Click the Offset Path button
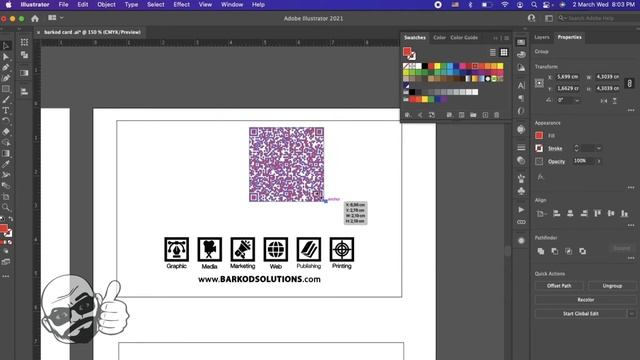Image resolution: width=640 pixels, height=360 pixels. pyautogui.click(x=559, y=286)
